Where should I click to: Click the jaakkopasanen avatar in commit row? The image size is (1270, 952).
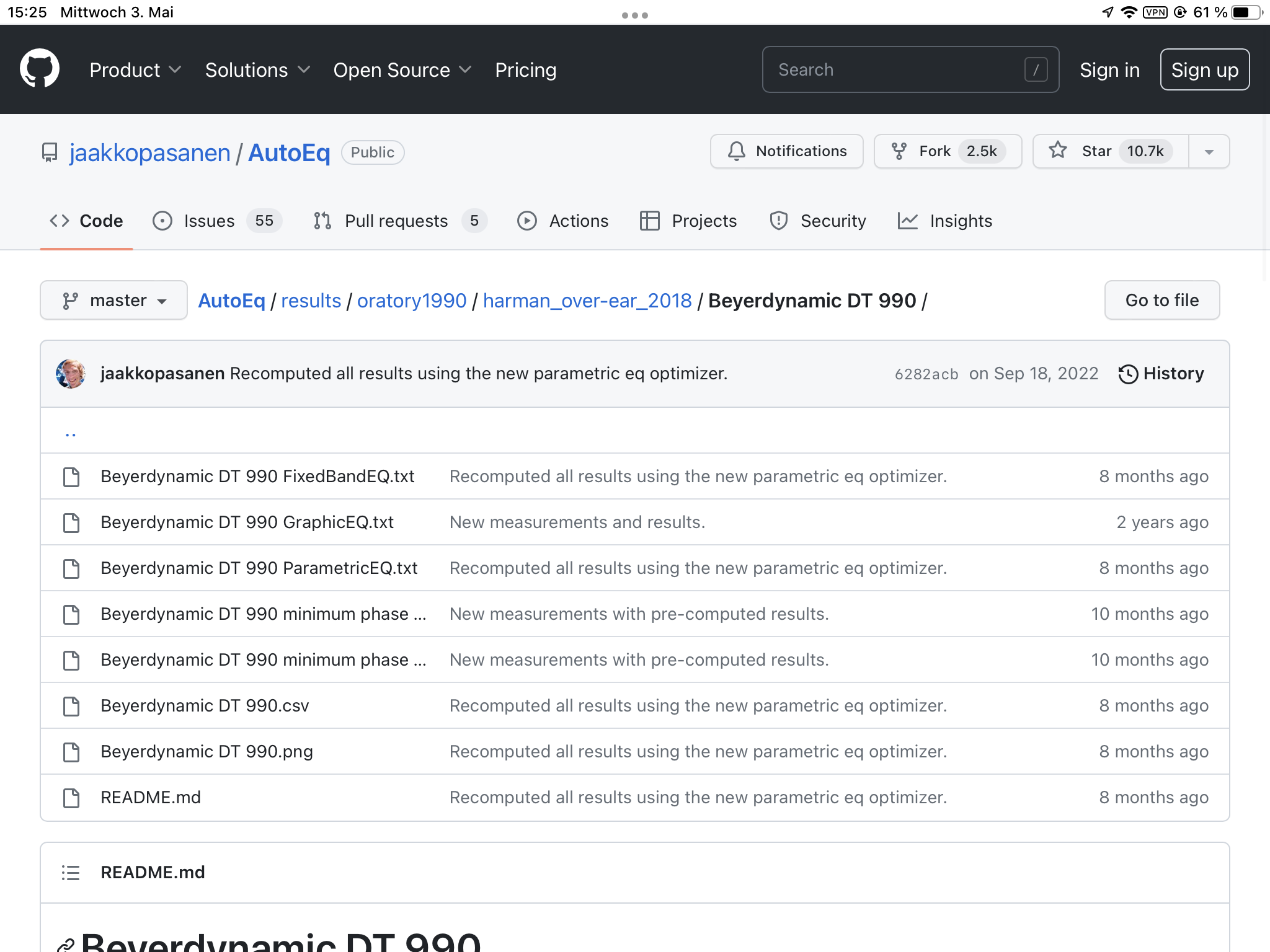(x=71, y=374)
